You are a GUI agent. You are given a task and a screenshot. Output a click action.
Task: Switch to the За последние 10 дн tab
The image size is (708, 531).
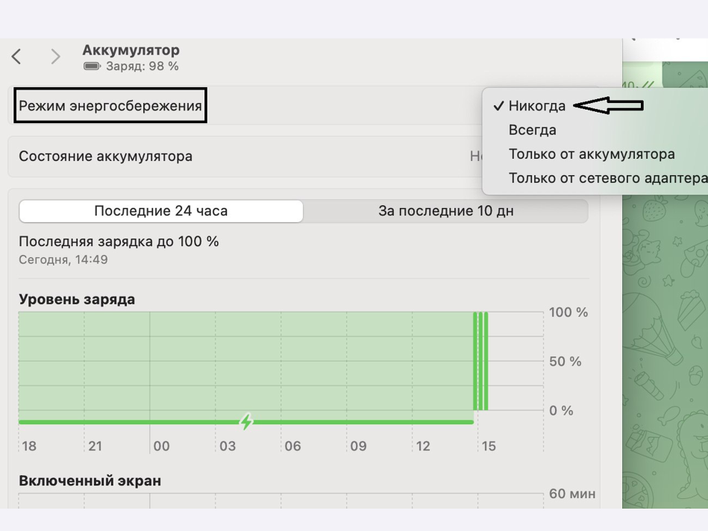[446, 211]
